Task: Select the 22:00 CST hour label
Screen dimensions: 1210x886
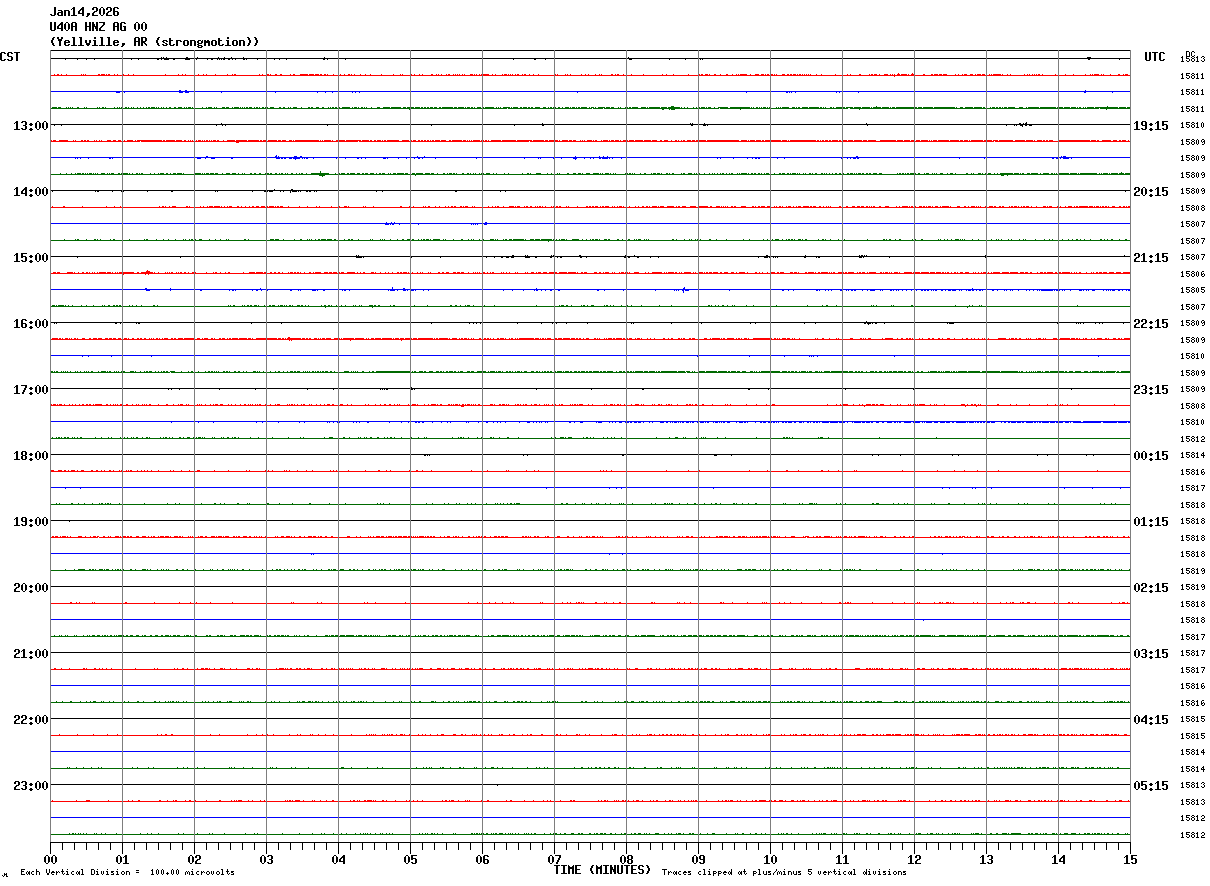Action: coord(31,720)
